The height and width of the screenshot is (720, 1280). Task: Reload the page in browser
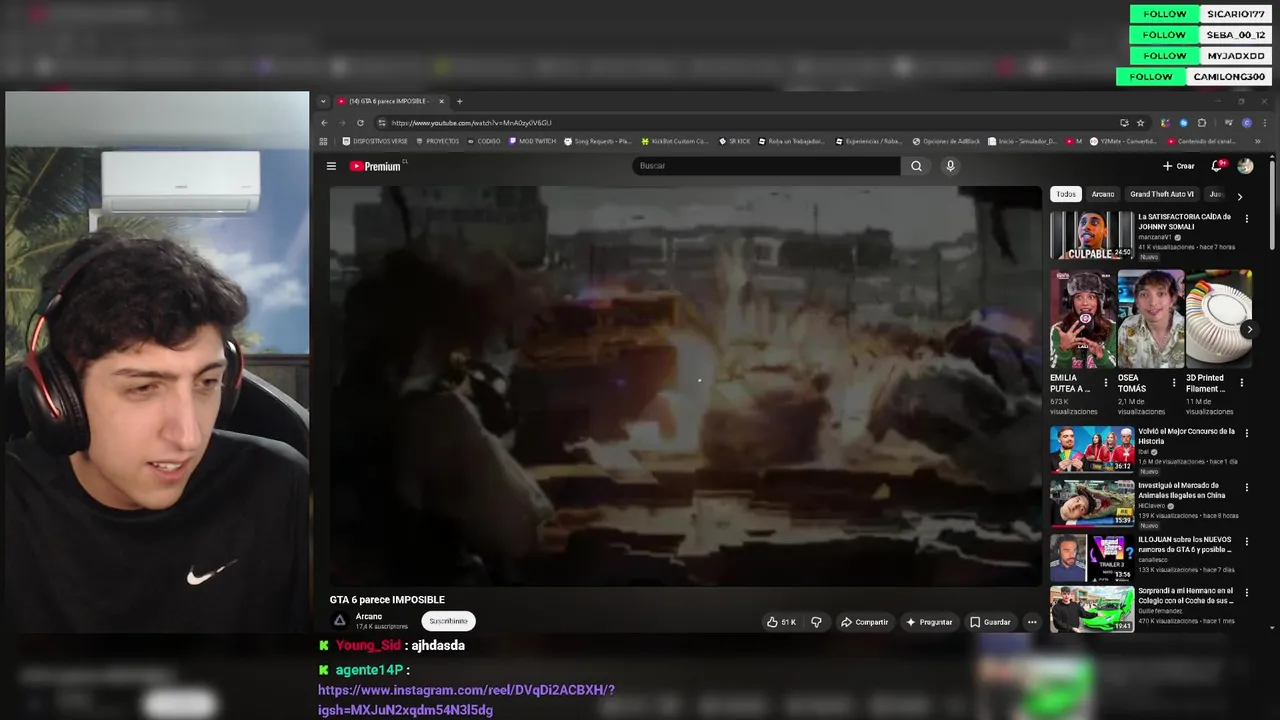click(x=360, y=123)
